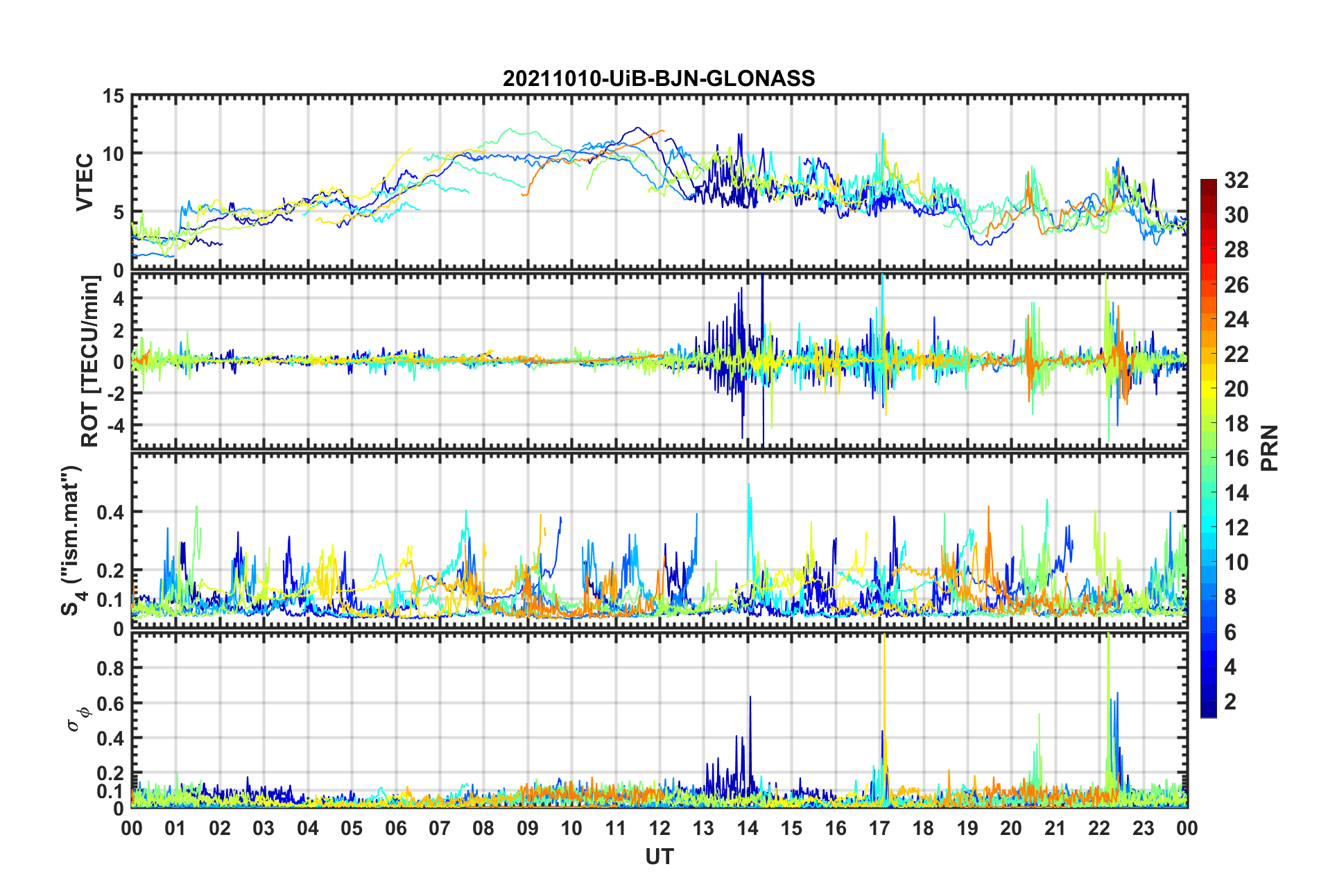The image size is (1319, 896).
Task: Click the x-axis tick label 06
Action: point(395,828)
